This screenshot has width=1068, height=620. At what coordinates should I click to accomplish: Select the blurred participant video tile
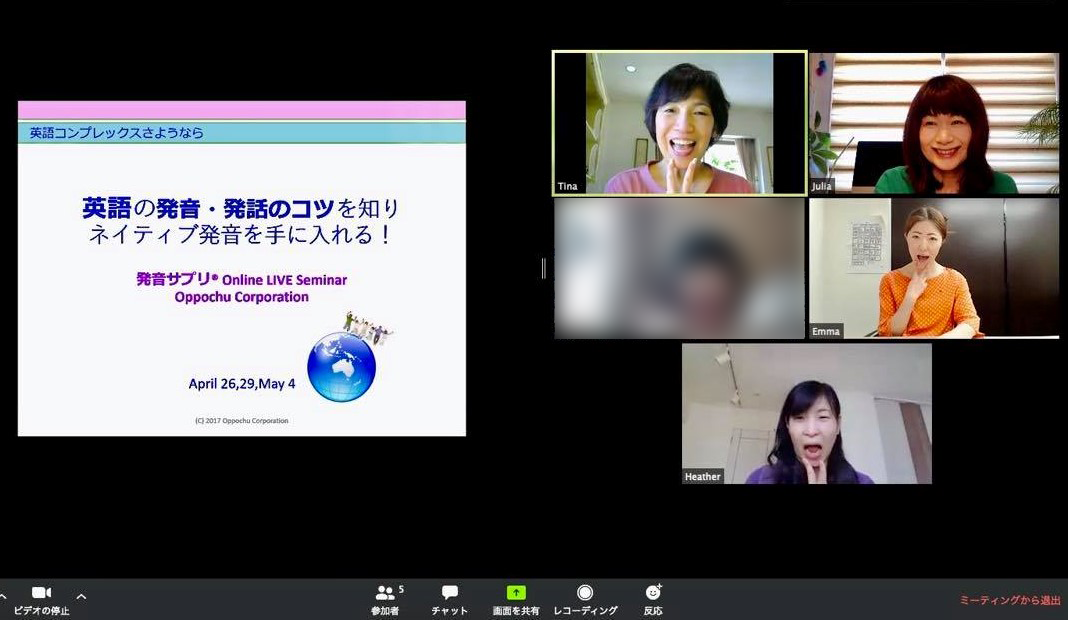click(x=680, y=268)
